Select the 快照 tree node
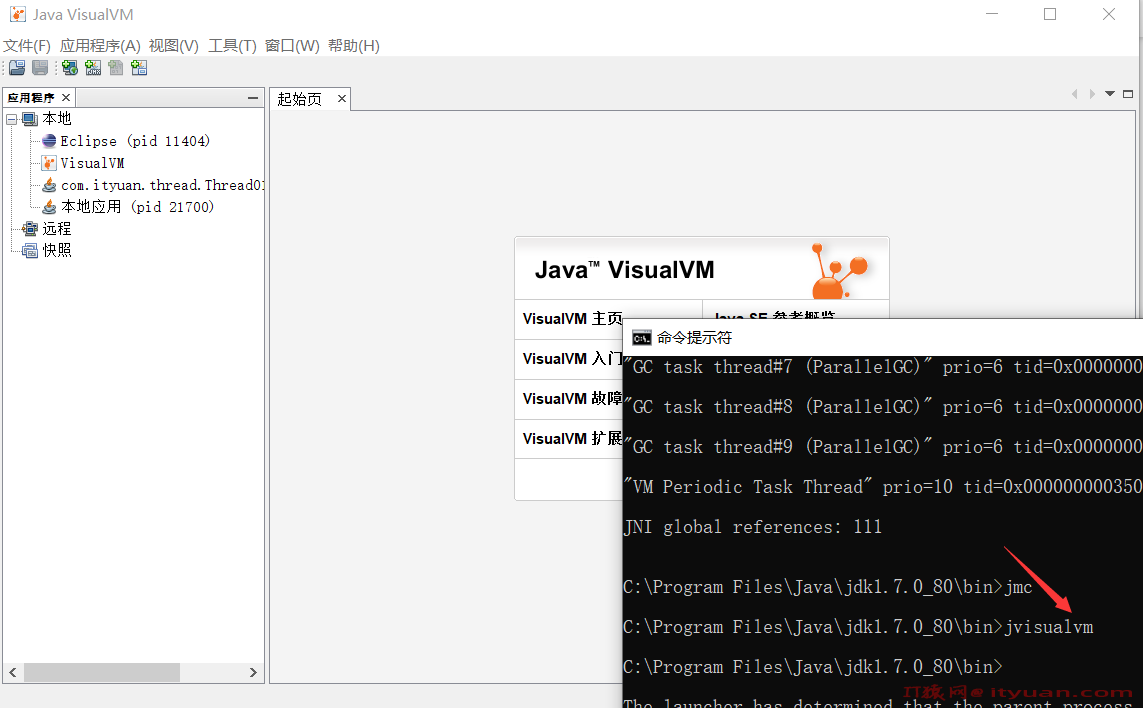 (x=57, y=251)
